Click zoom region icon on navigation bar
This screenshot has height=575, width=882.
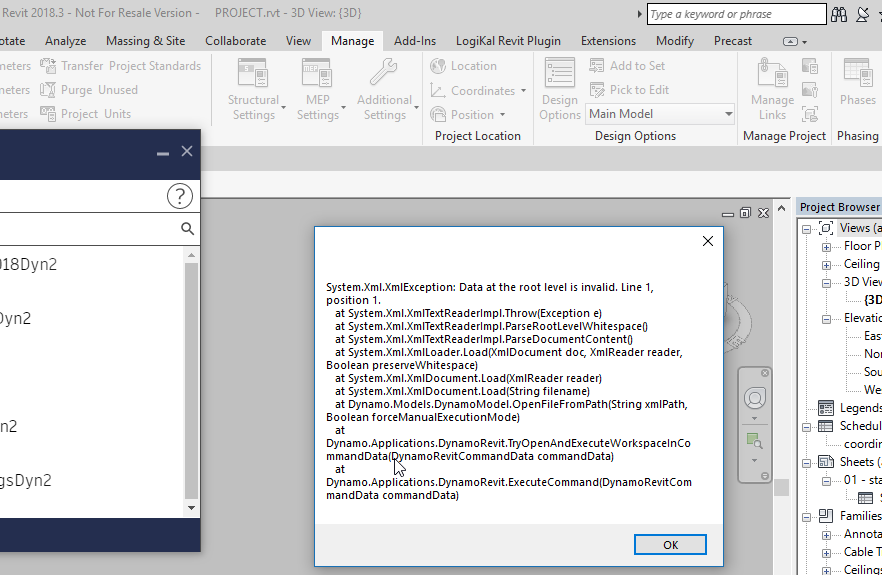coord(754,441)
